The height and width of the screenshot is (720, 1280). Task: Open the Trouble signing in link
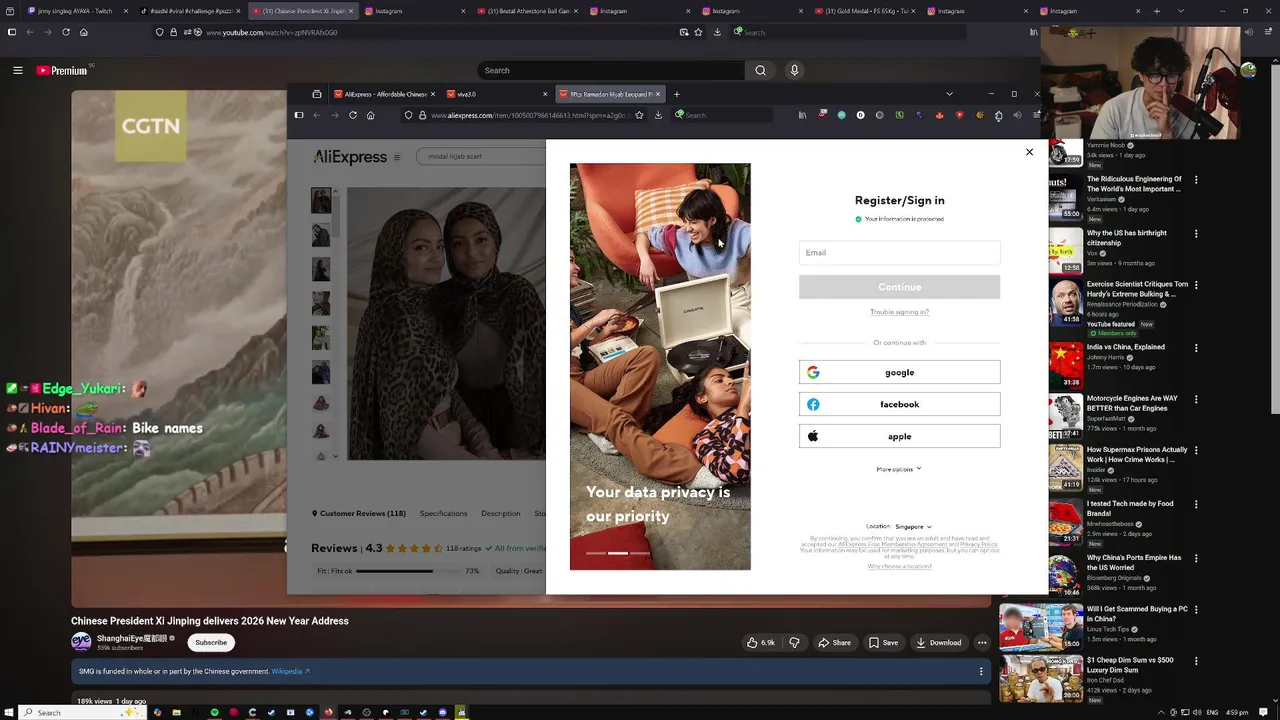[899, 312]
